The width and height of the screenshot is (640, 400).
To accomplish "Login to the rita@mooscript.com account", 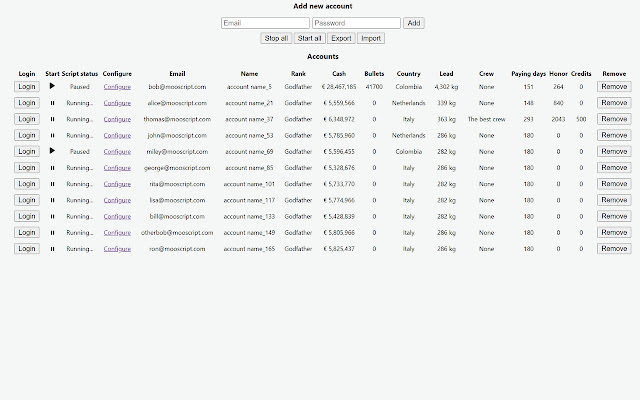I will [x=27, y=184].
